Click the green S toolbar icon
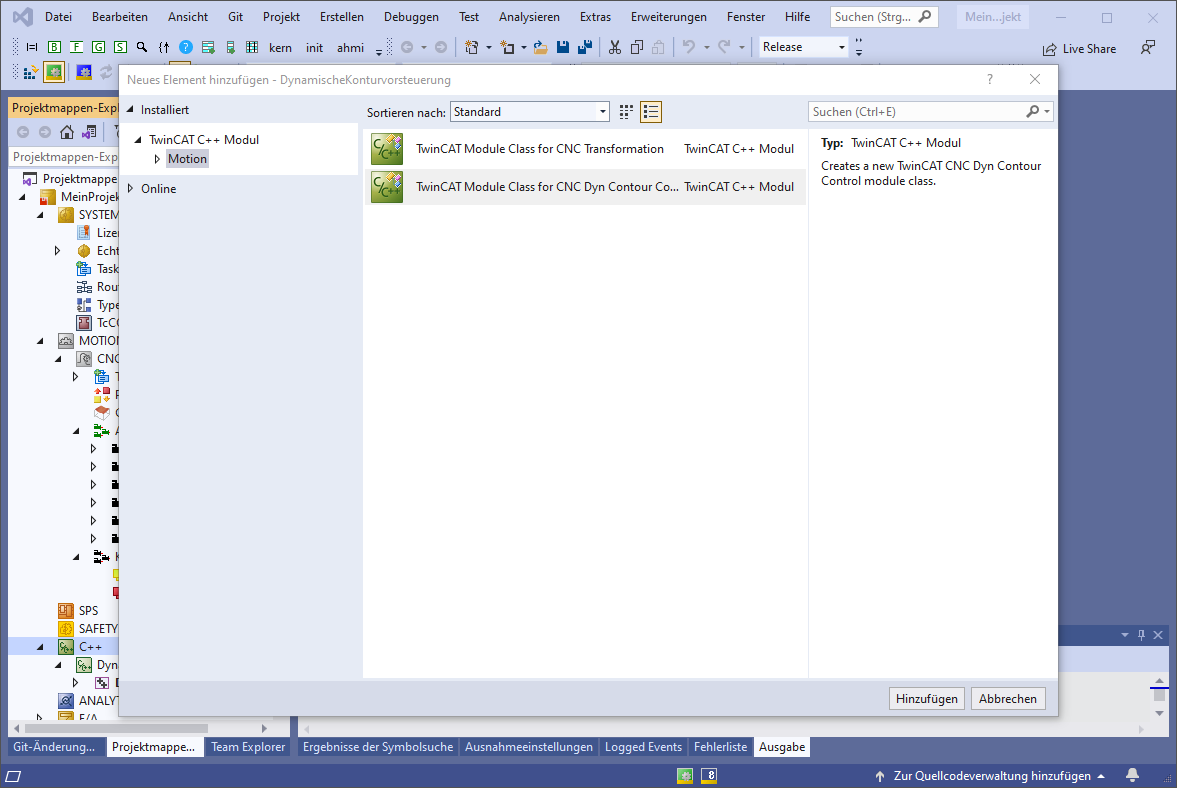Screen dimensions: 1177x788 (x=120, y=47)
